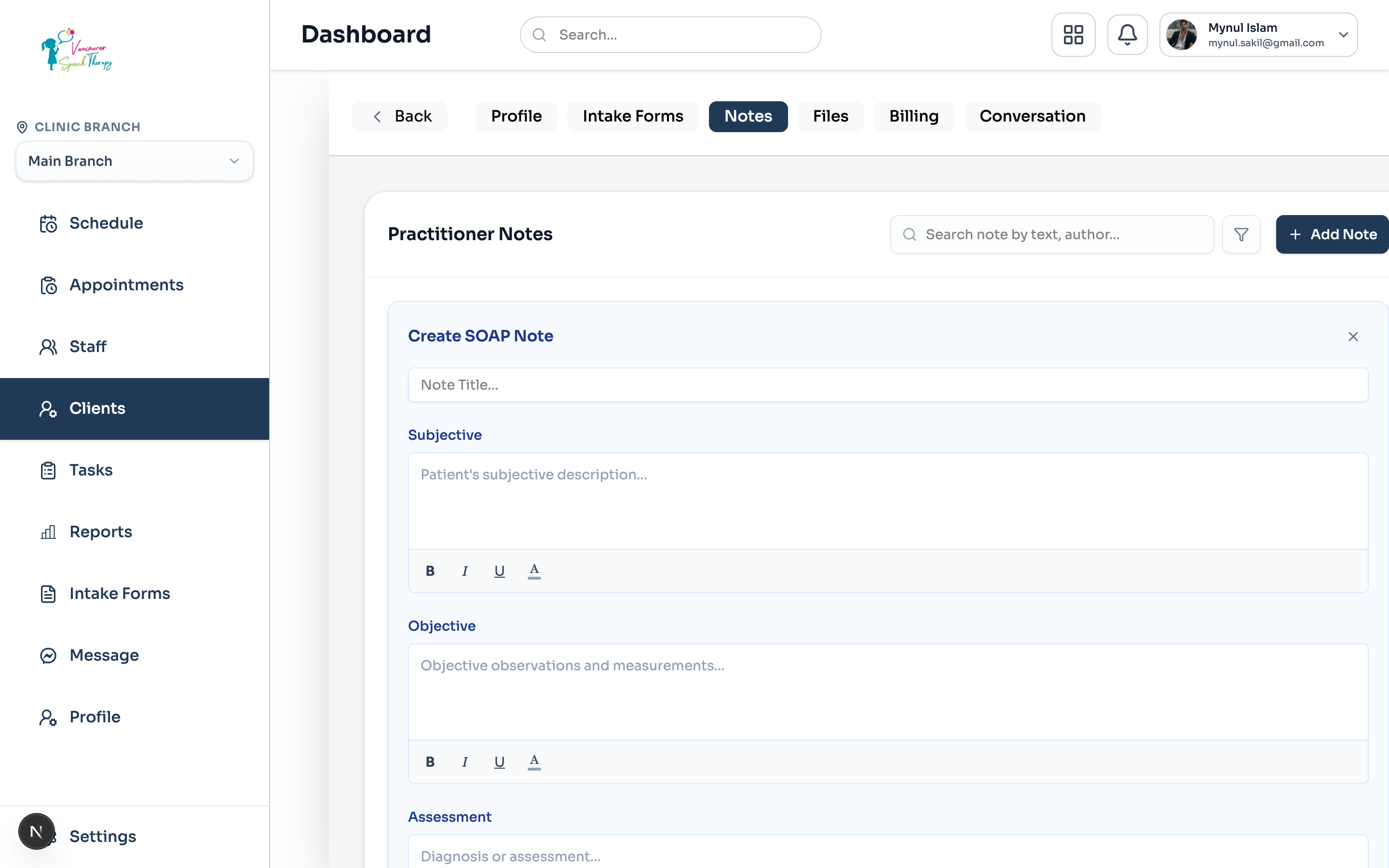The width and height of the screenshot is (1389, 868).
Task: Toggle bold in Objective editor
Action: (430, 762)
